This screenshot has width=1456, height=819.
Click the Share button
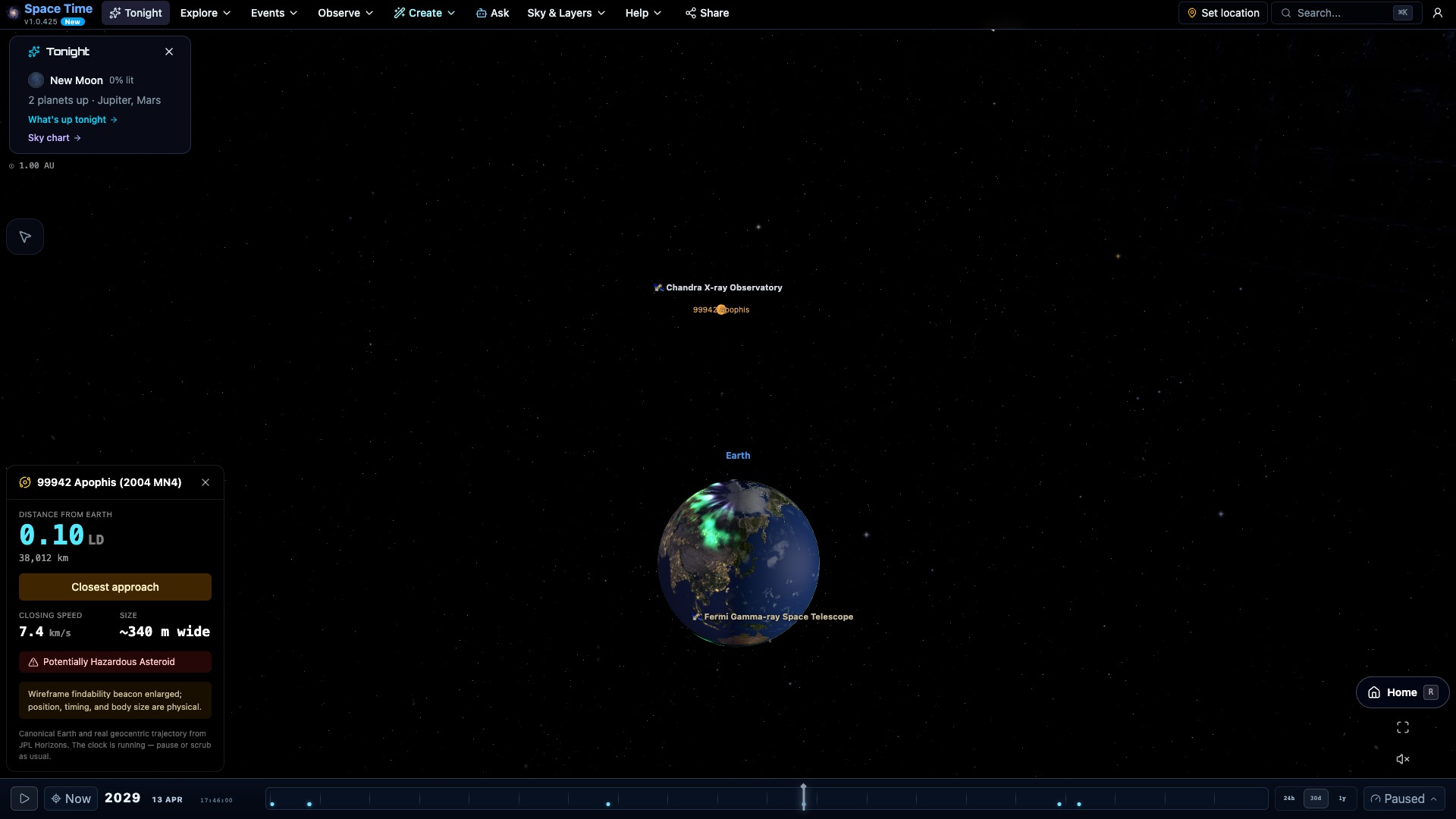707,13
